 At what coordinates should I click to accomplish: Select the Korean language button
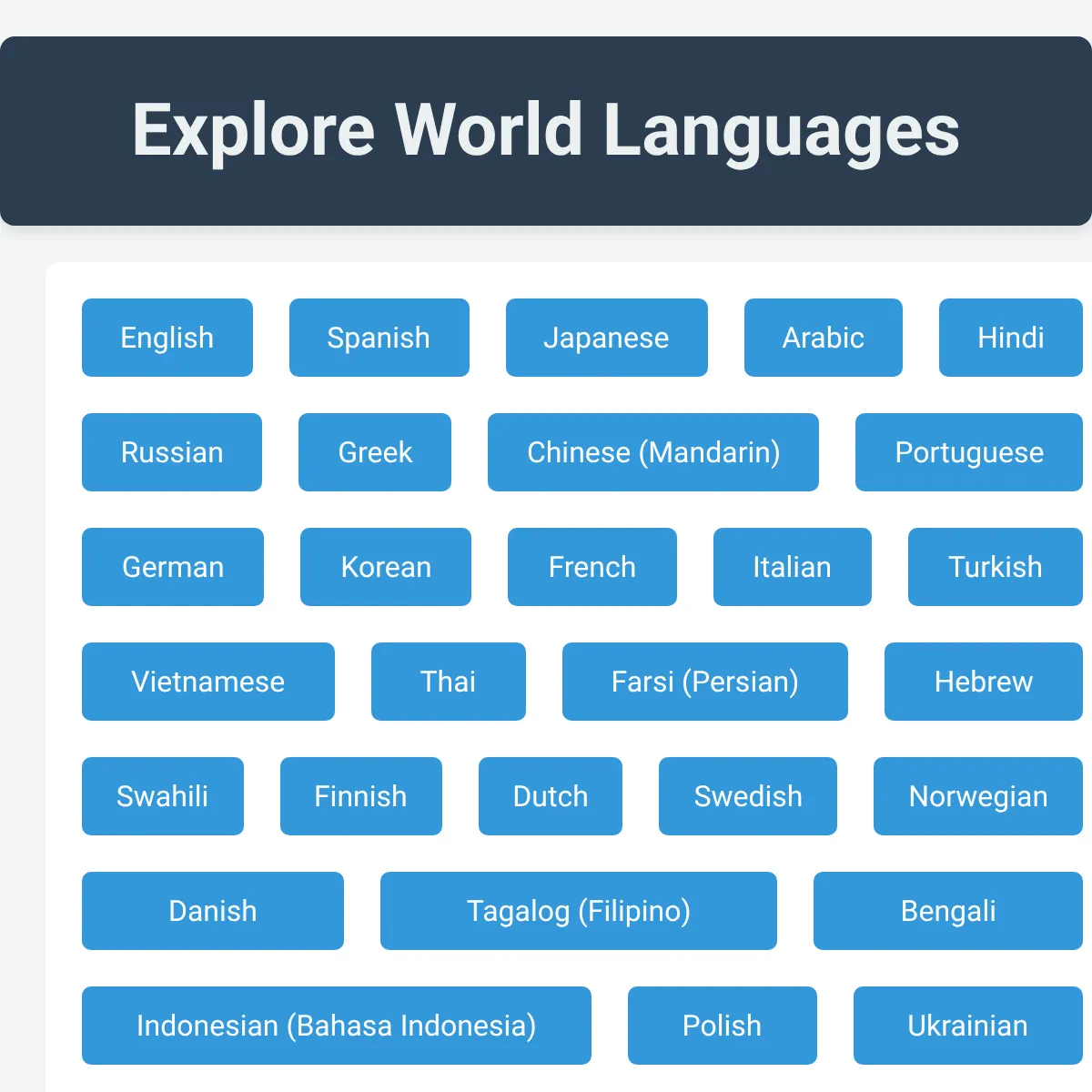(x=386, y=567)
